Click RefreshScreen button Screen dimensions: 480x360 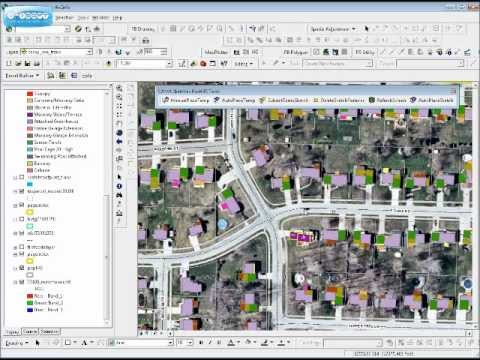[388, 100]
